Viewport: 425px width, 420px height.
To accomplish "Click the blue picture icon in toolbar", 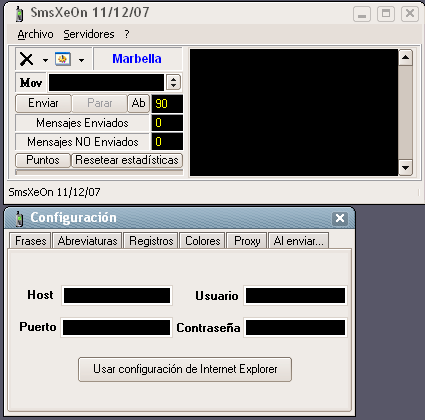I will [63, 59].
